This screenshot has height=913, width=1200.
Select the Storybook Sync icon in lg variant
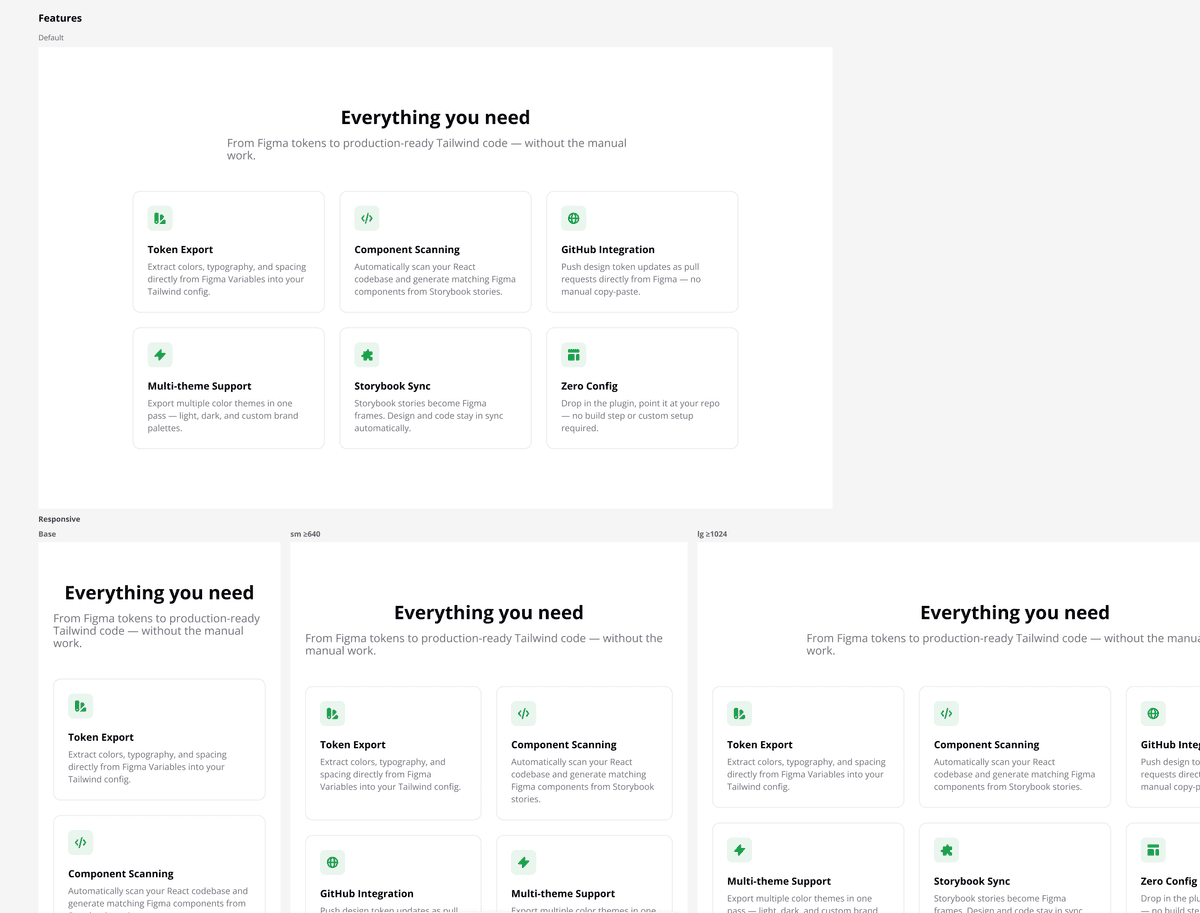946,850
